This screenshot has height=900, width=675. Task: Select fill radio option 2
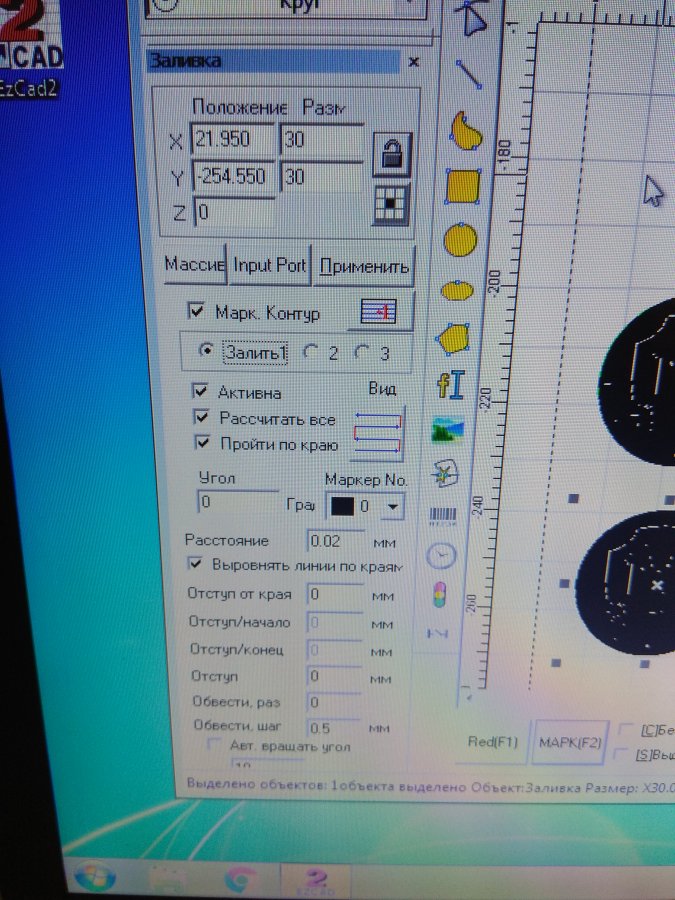(x=311, y=352)
